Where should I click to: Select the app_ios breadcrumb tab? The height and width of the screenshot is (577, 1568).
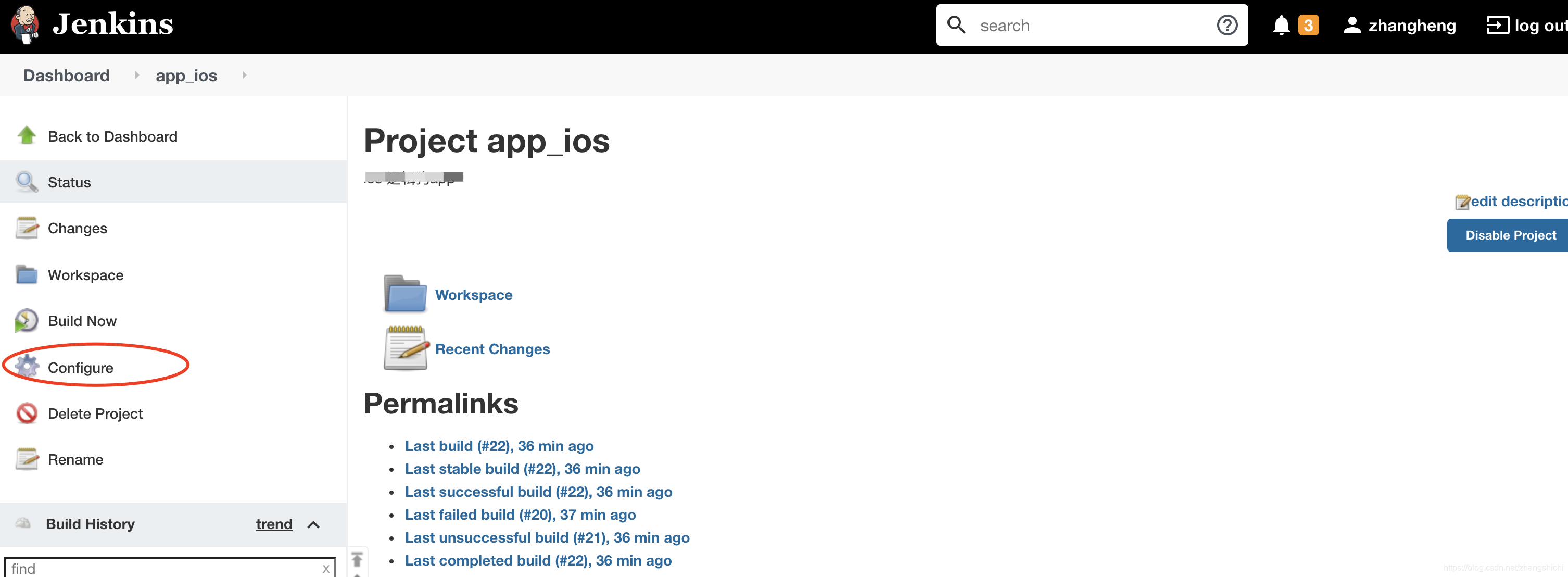pos(186,75)
